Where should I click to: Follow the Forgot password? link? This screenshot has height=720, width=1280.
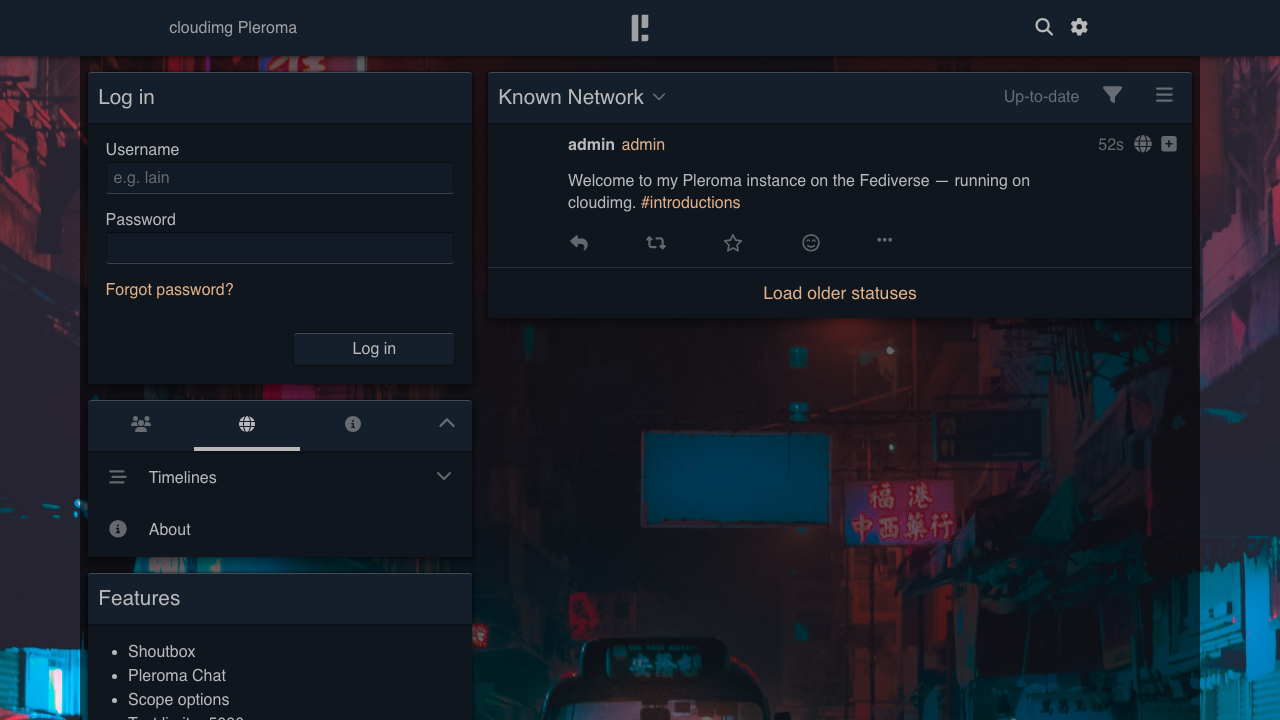coord(170,290)
